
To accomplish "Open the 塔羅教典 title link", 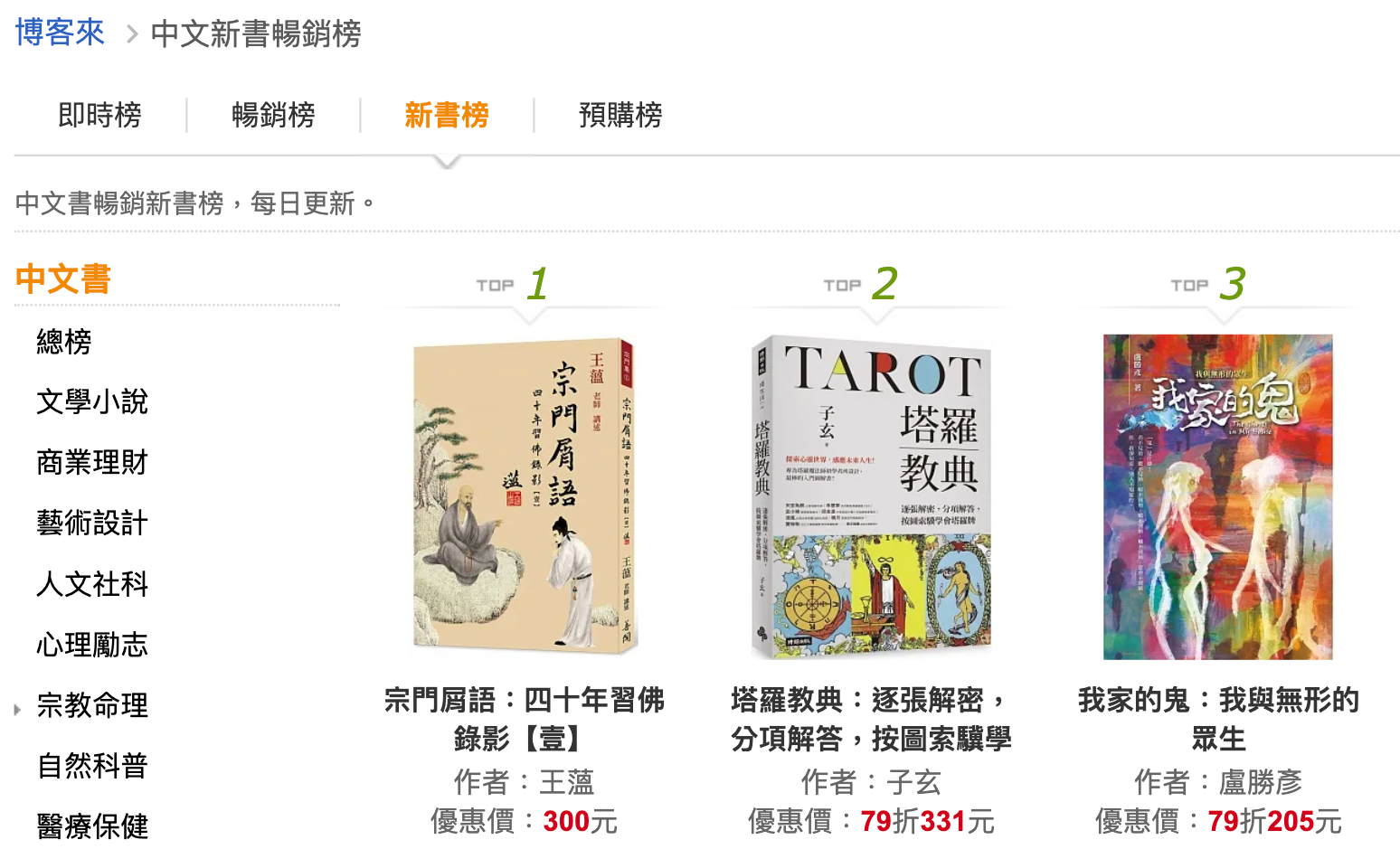I will (871, 719).
